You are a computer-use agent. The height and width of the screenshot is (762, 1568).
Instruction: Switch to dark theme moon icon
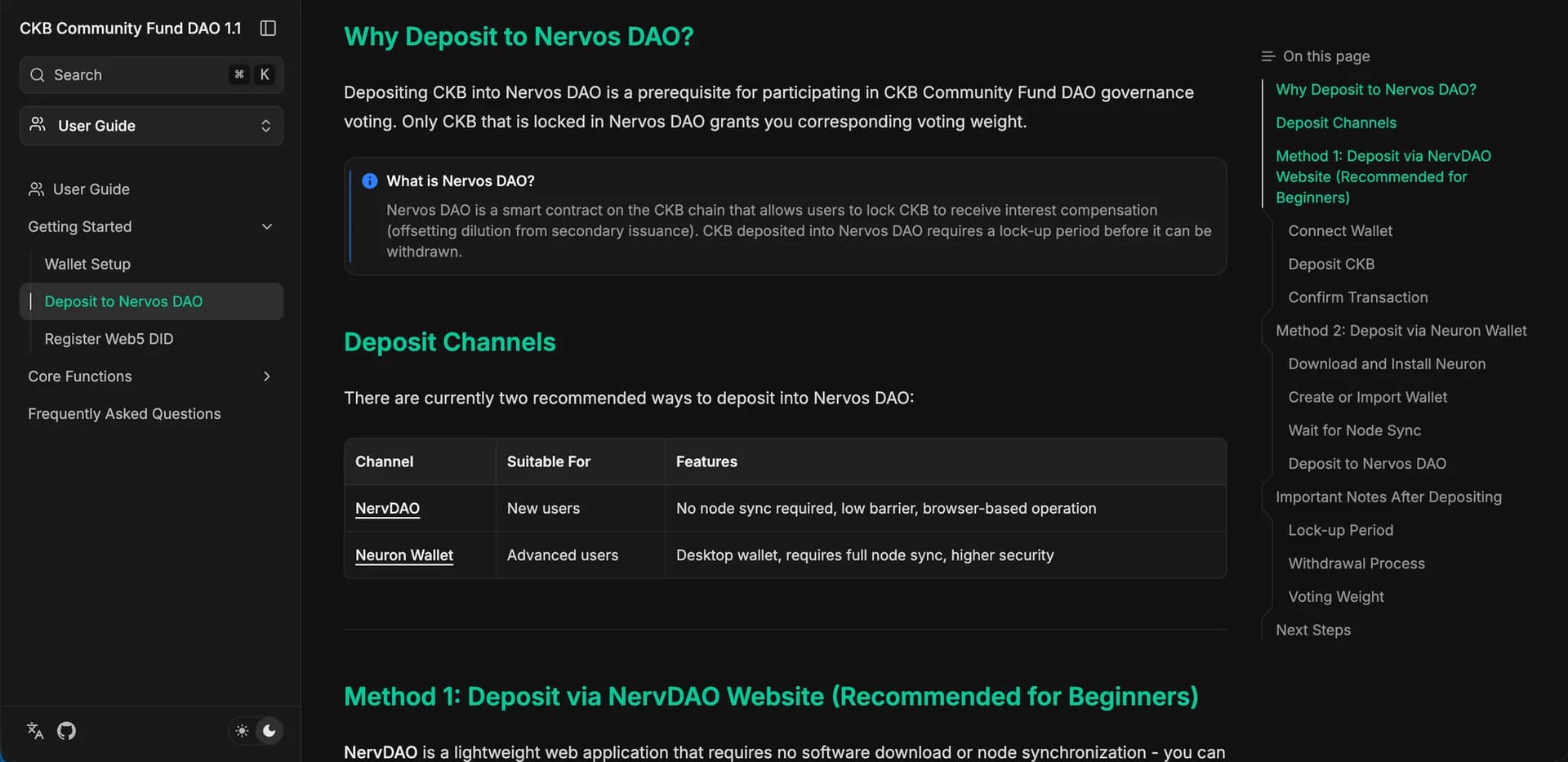point(269,730)
